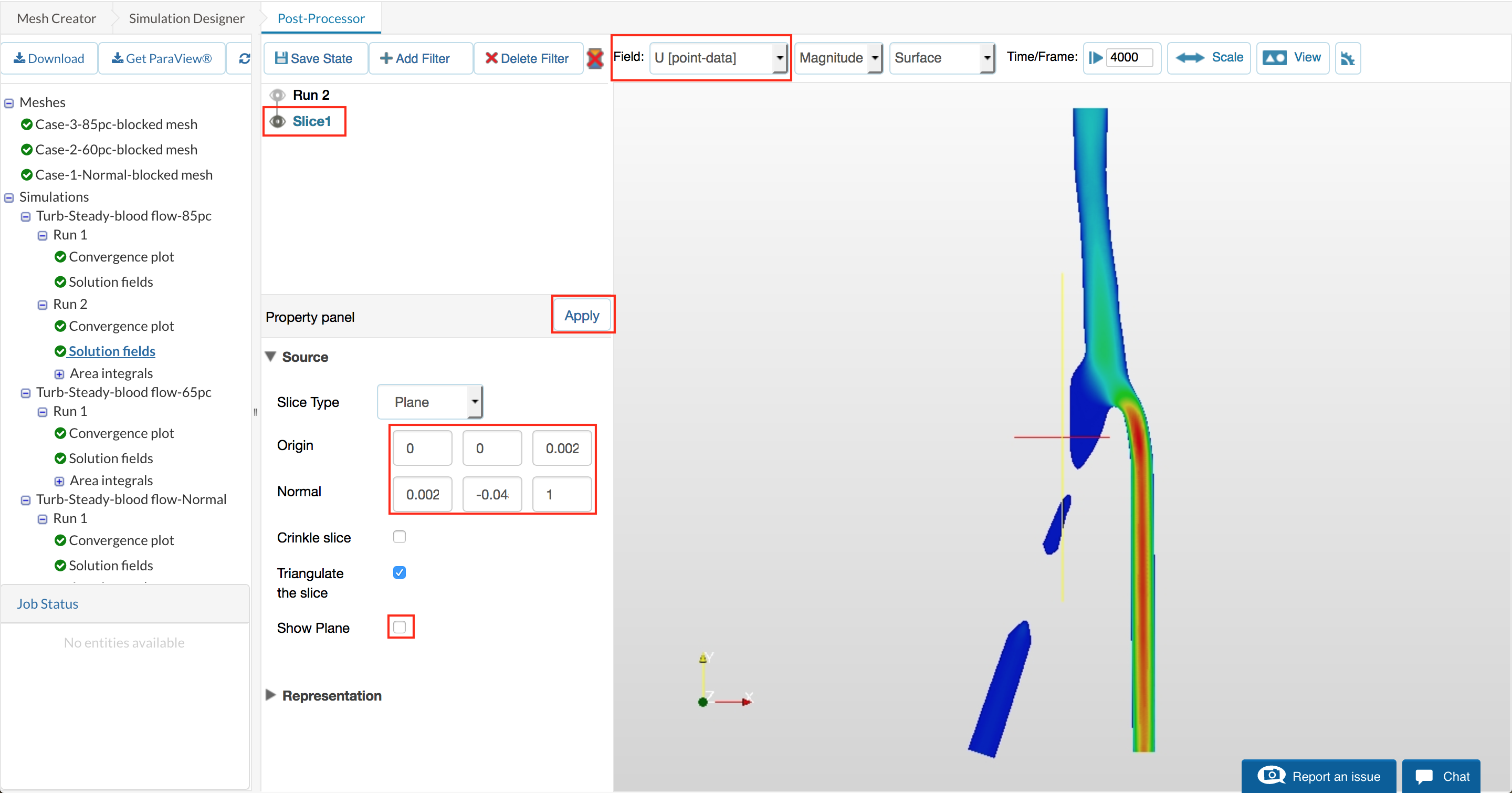Open the Field U [point-data] dropdown

(718, 58)
